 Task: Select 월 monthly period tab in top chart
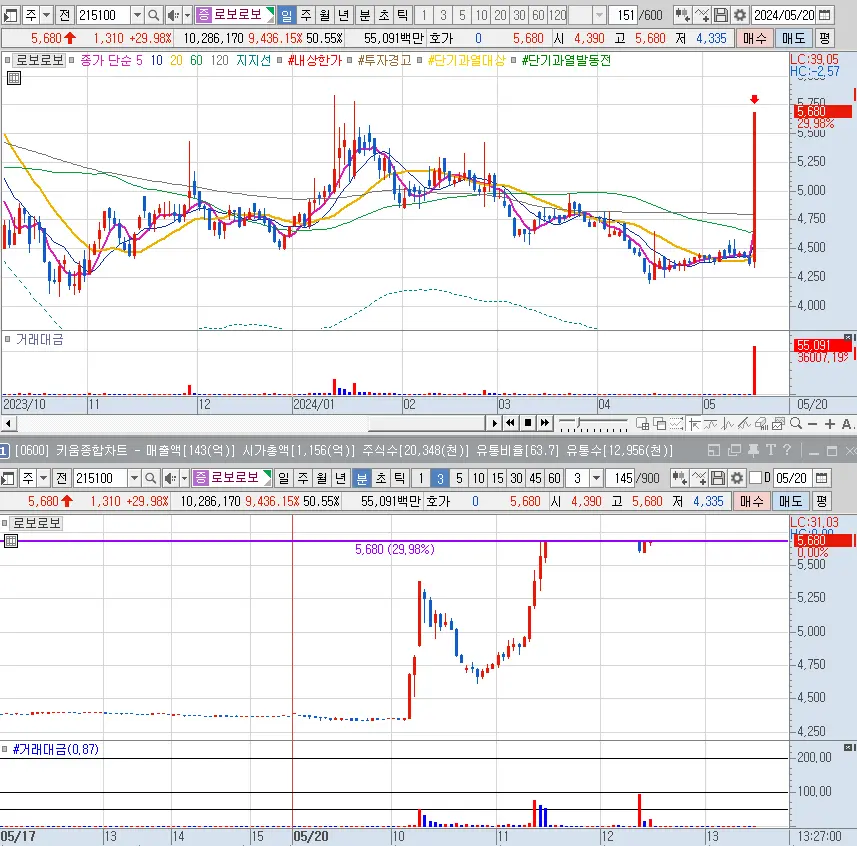[325, 15]
